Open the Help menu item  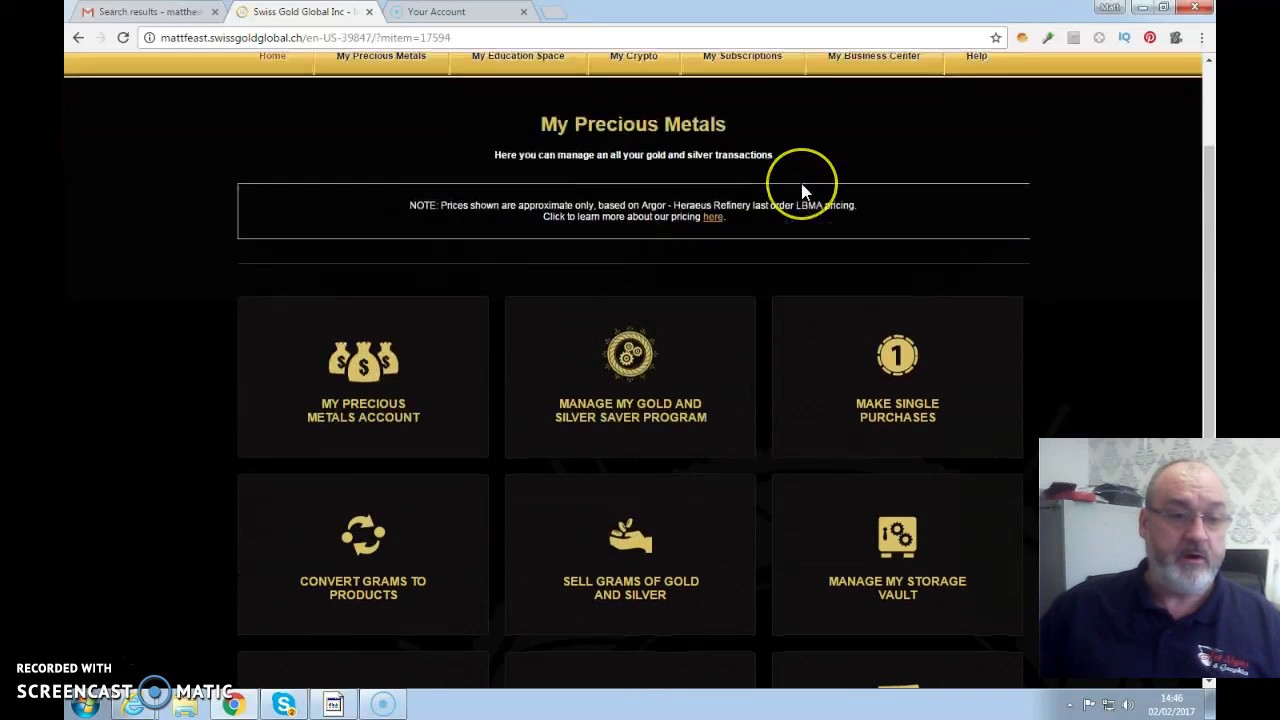tap(976, 56)
